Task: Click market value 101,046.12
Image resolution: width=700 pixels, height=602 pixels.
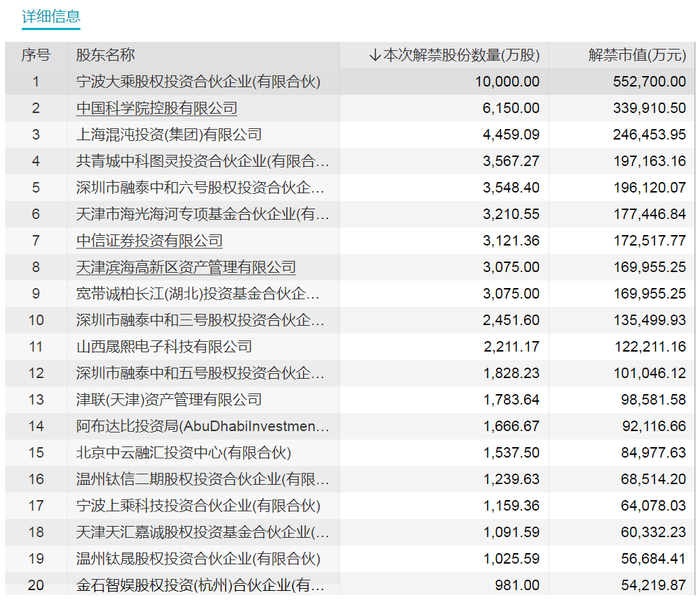Action: tap(650, 373)
